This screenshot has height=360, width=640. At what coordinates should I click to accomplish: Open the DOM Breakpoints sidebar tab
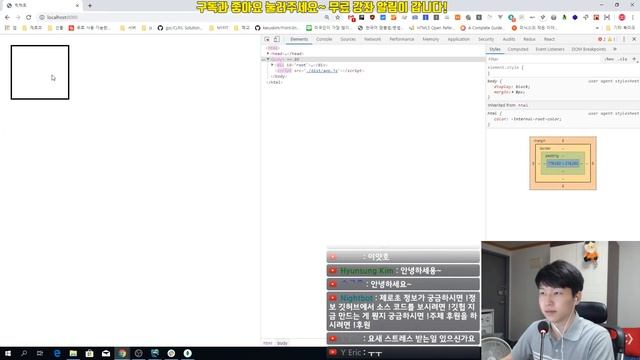tap(589, 49)
